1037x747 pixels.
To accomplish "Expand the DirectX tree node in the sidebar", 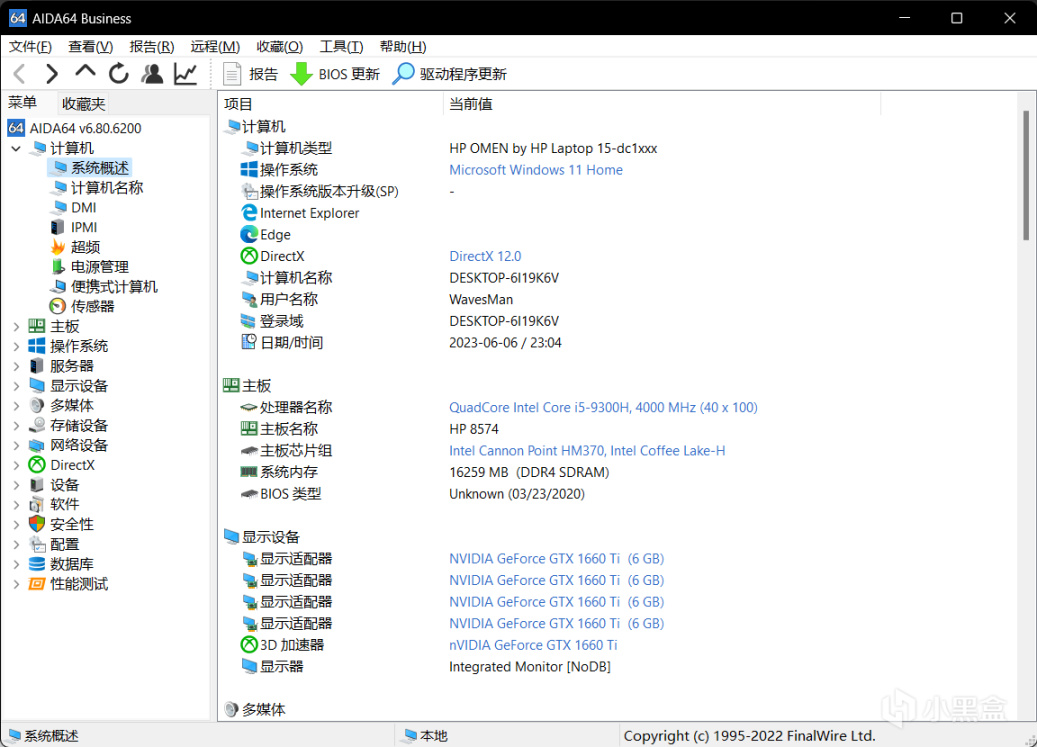I will [x=16, y=465].
